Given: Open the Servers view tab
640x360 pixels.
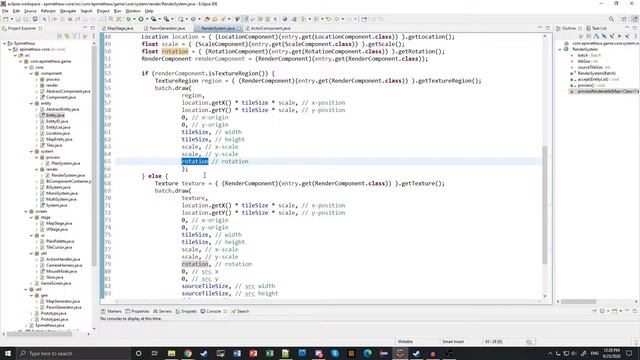Looking at the screenshot, I should pos(162,311).
